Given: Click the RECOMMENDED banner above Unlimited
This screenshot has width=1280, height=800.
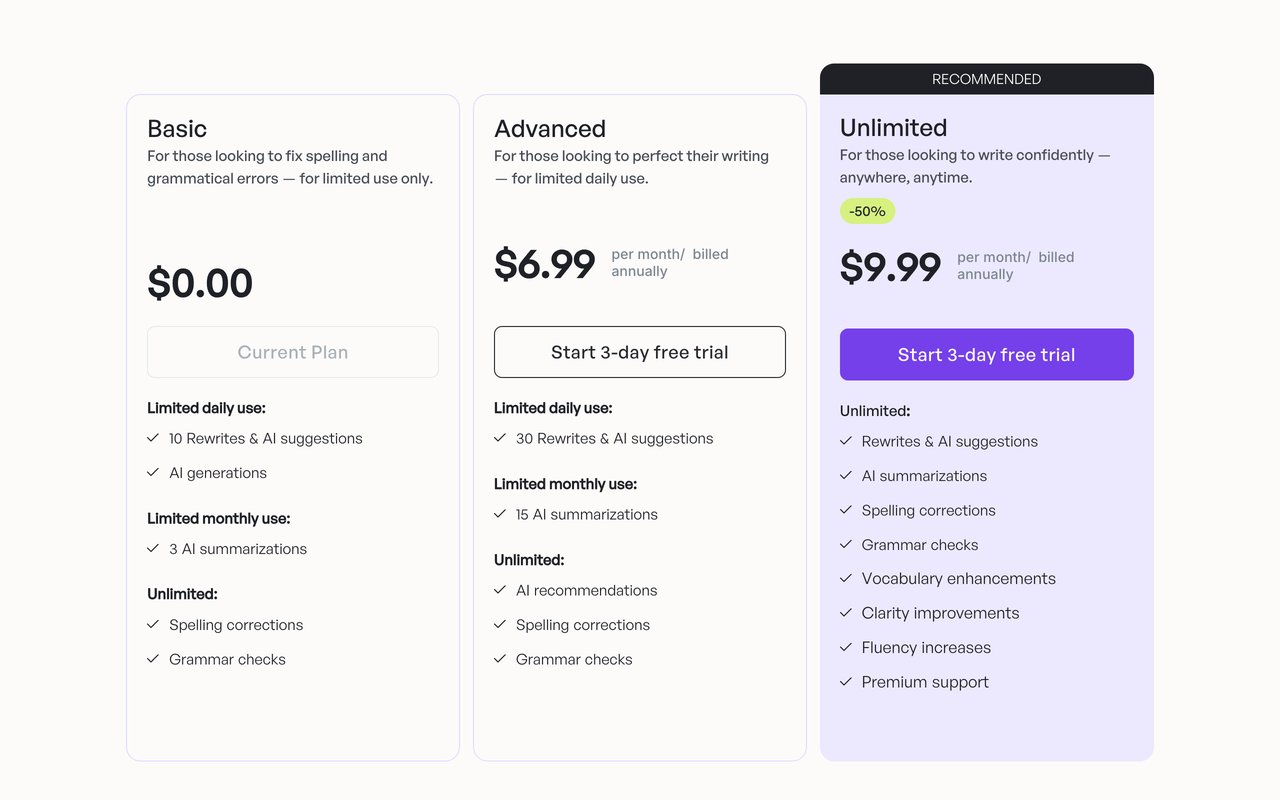Looking at the screenshot, I should (x=987, y=79).
